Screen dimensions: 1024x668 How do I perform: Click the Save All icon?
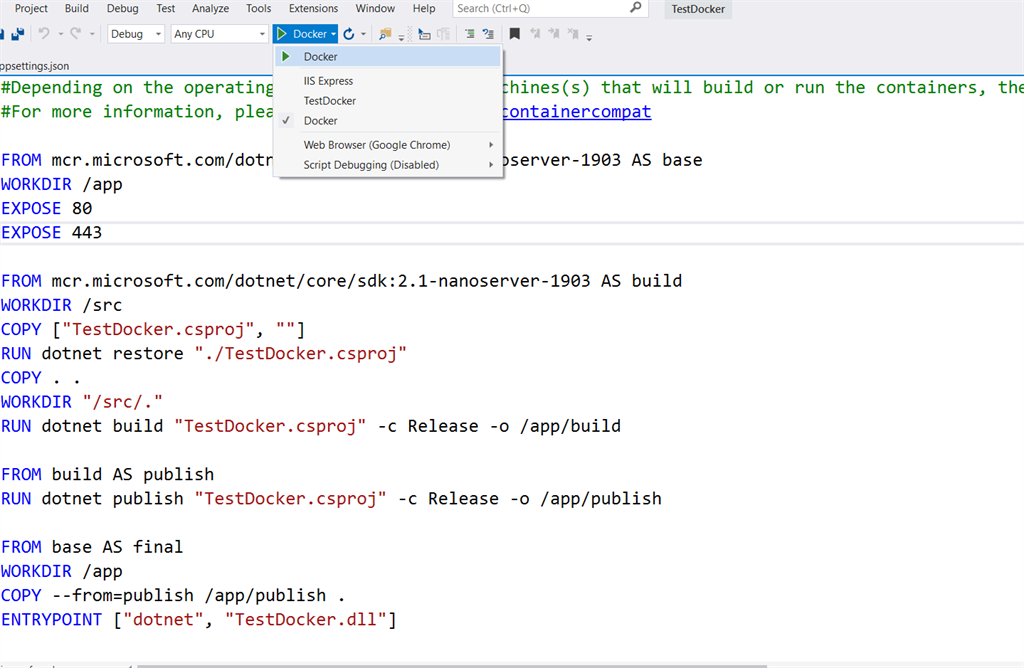(x=16, y=33)
